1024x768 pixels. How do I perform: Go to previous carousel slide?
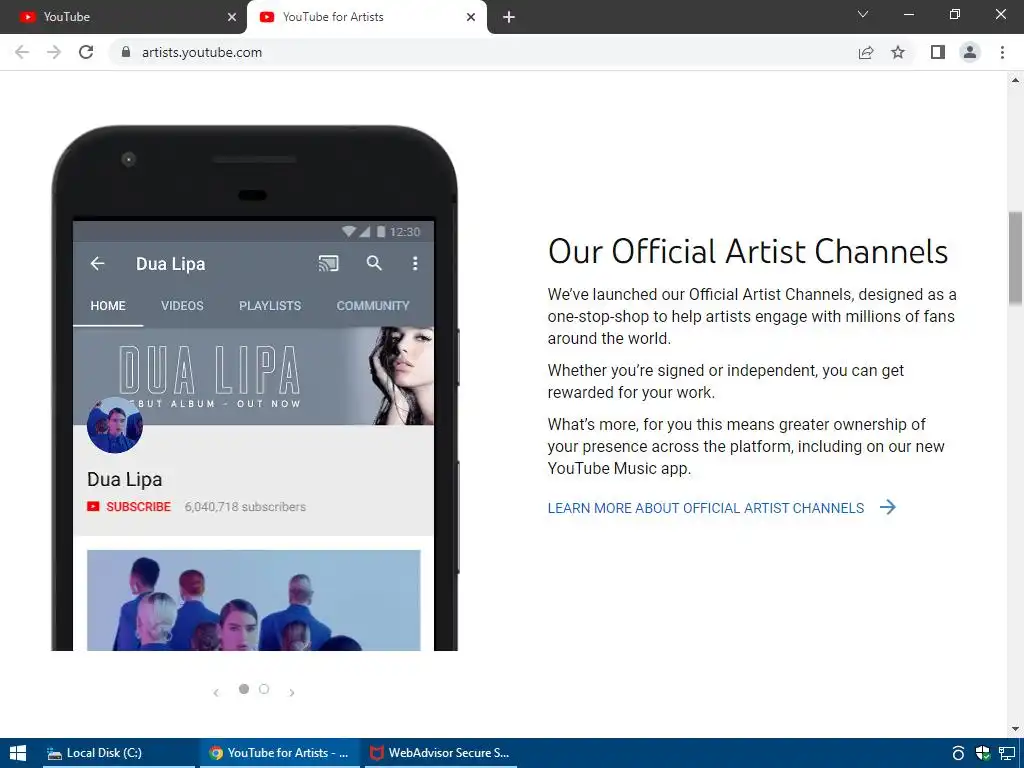[216, 692]
